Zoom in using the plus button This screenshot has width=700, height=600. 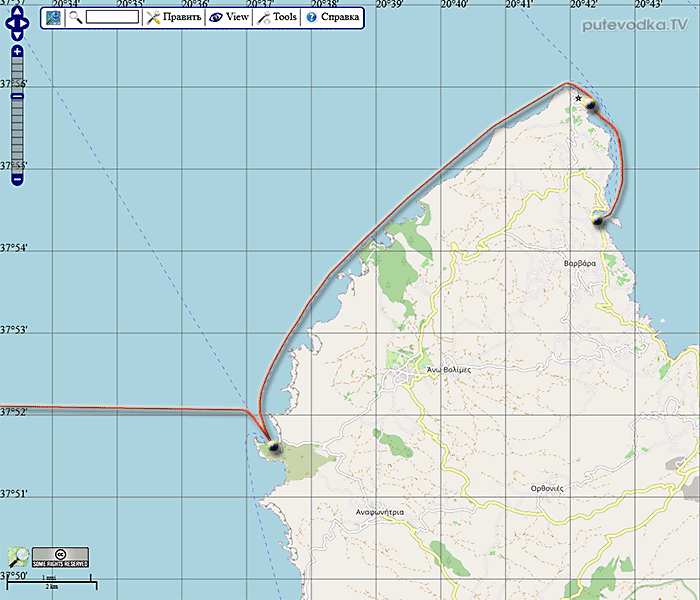[x=17, y=52]
